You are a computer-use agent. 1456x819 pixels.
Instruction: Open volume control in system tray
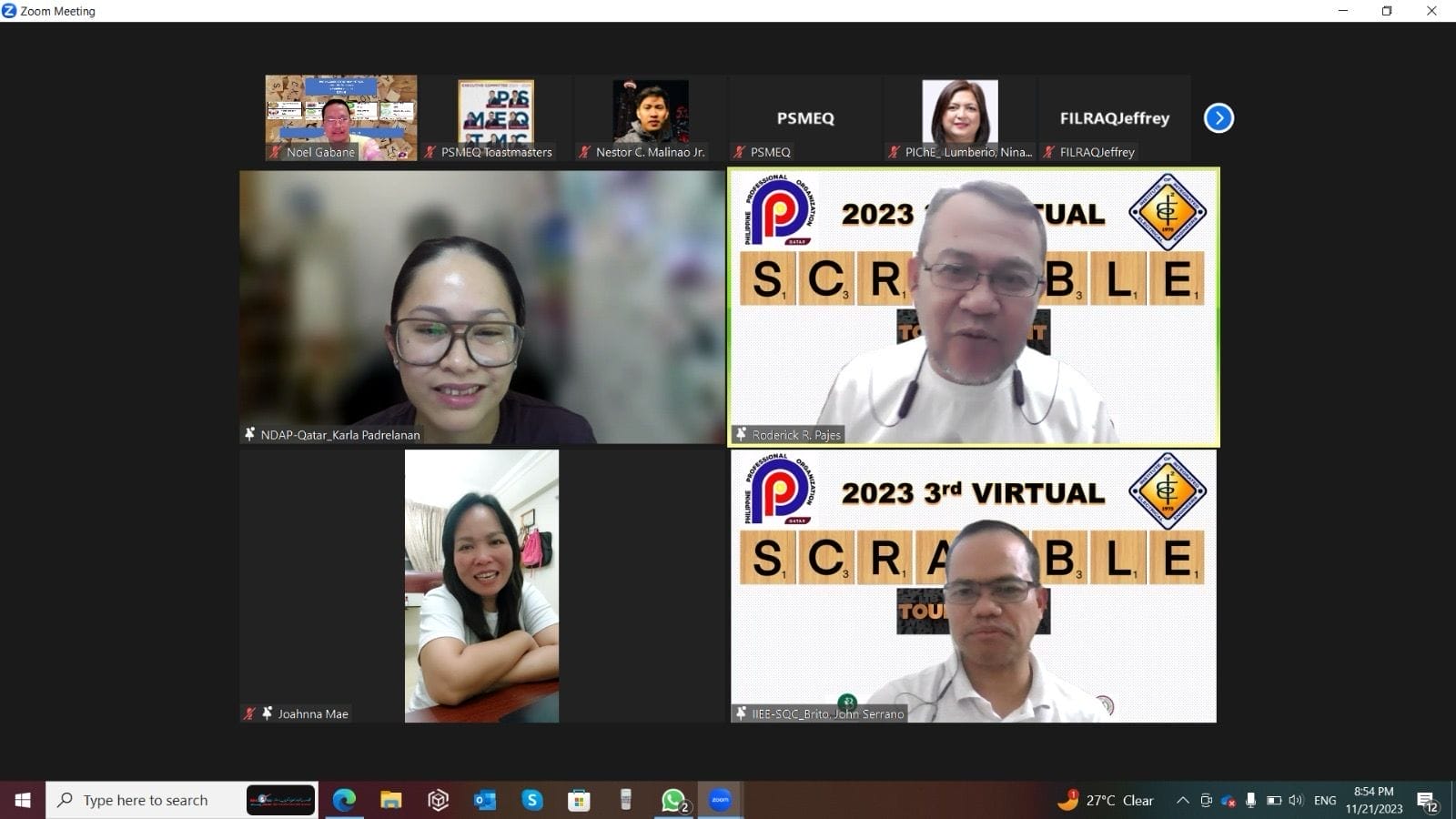[x=1296, y=800]
